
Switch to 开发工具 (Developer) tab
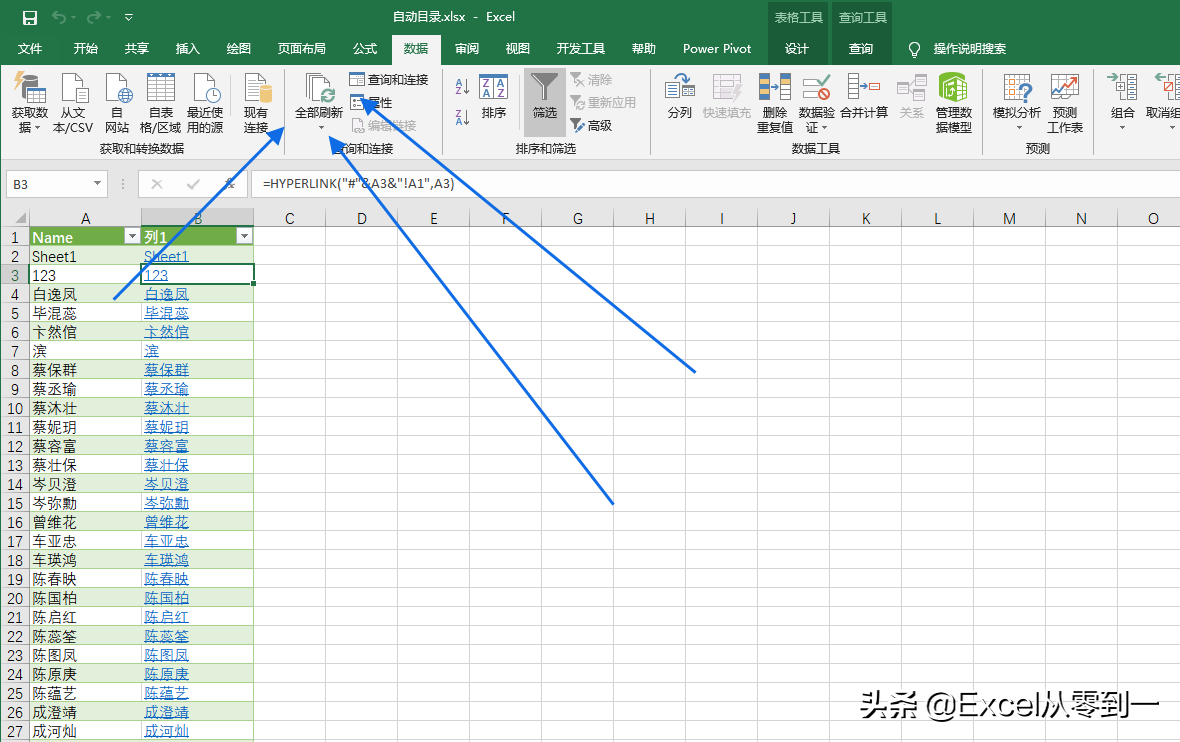[x=580, y=49]
